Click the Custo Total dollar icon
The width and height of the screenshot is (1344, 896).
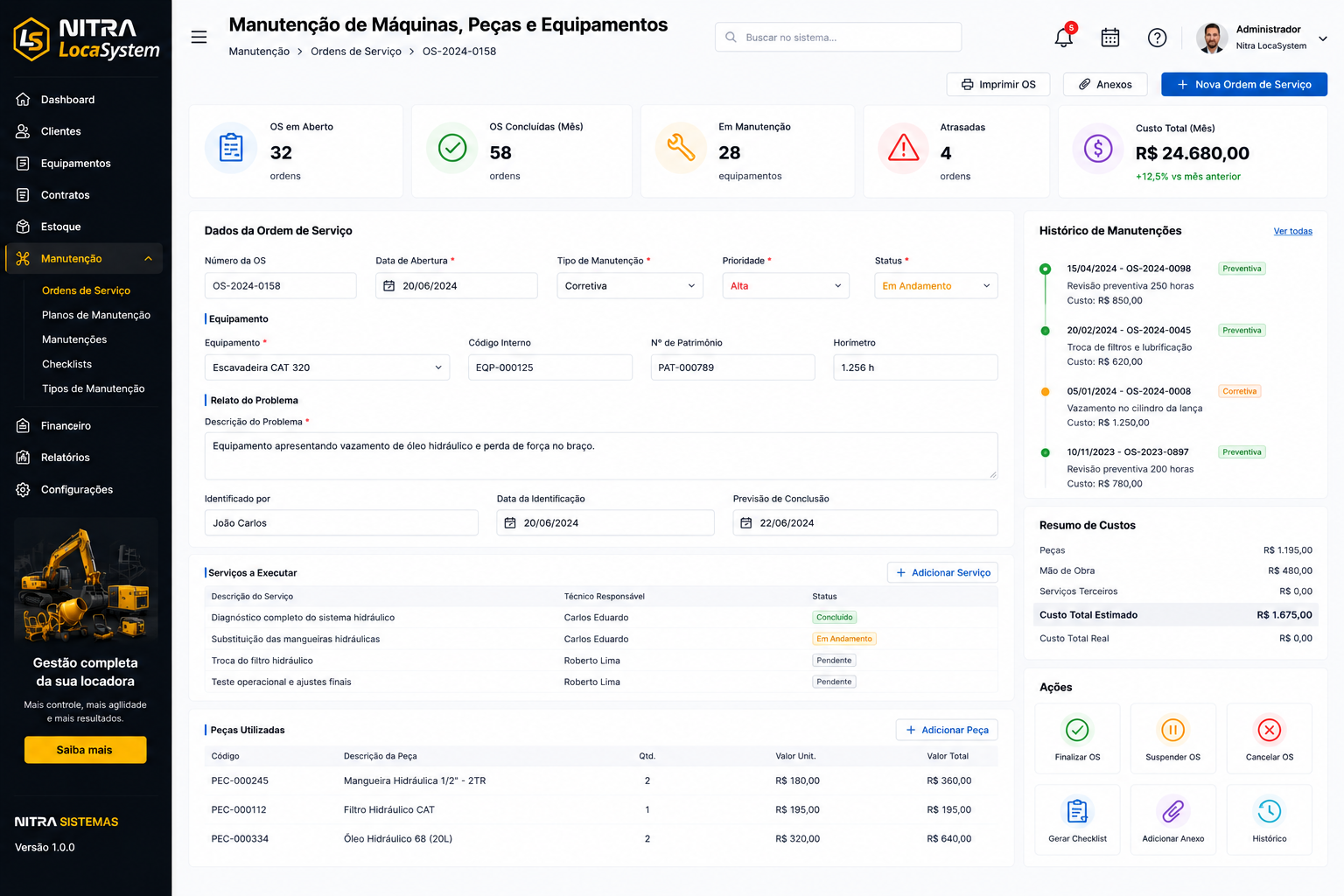[x=1098, y=148]
